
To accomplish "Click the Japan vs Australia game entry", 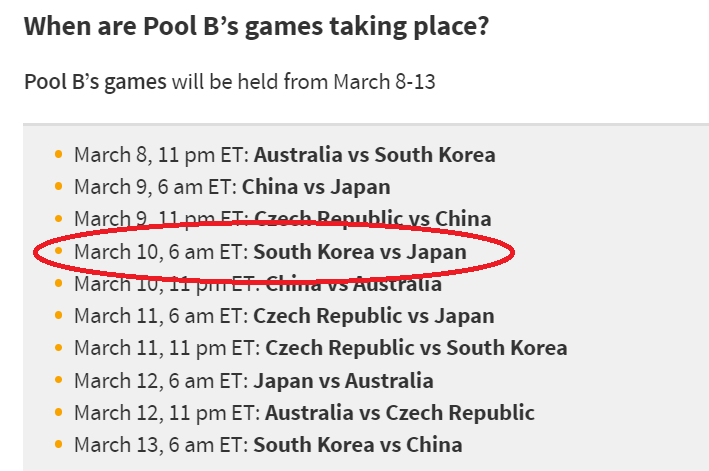I will point(343,381).
